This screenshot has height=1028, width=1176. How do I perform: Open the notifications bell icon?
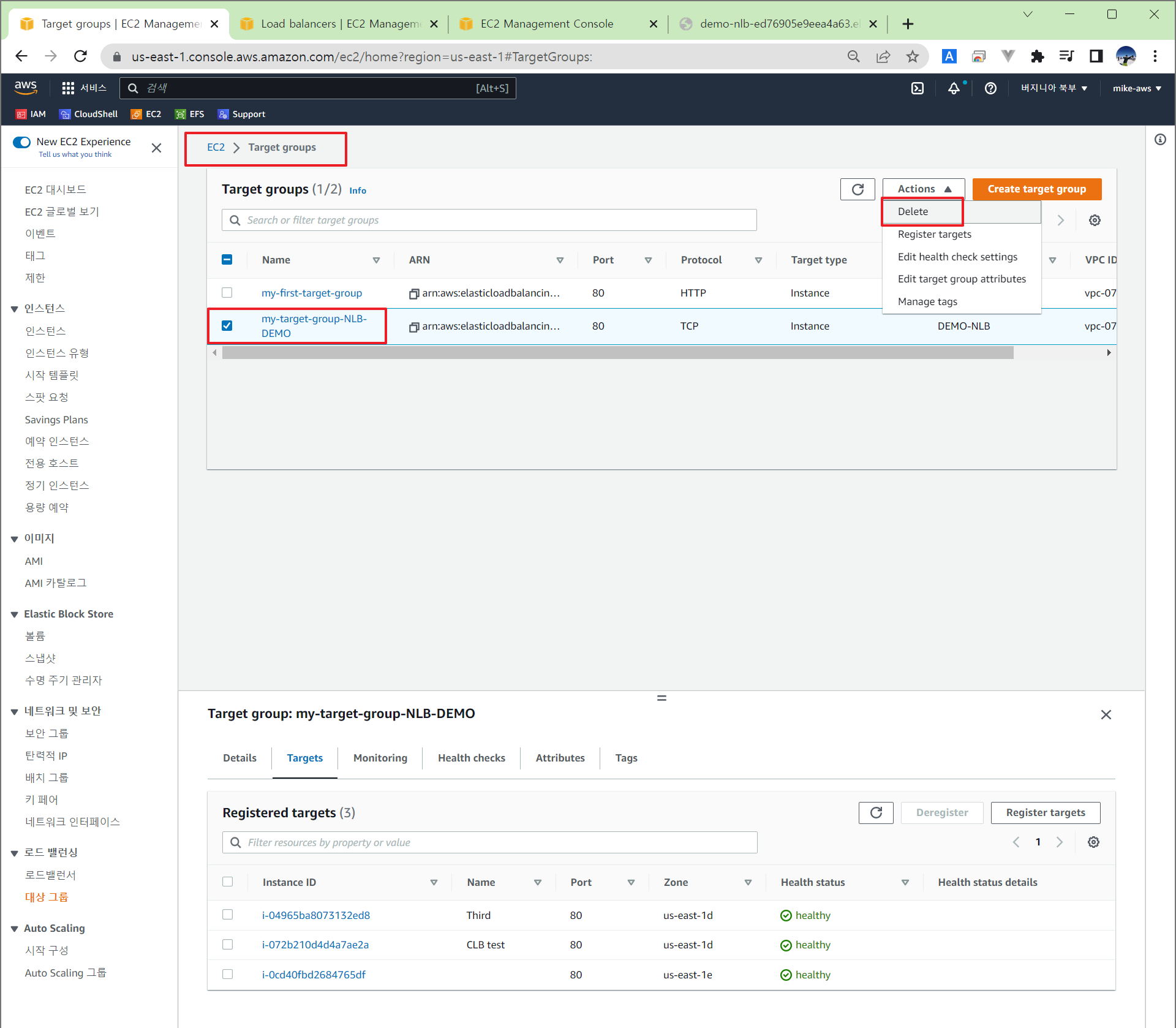click(x=954, y=88)
